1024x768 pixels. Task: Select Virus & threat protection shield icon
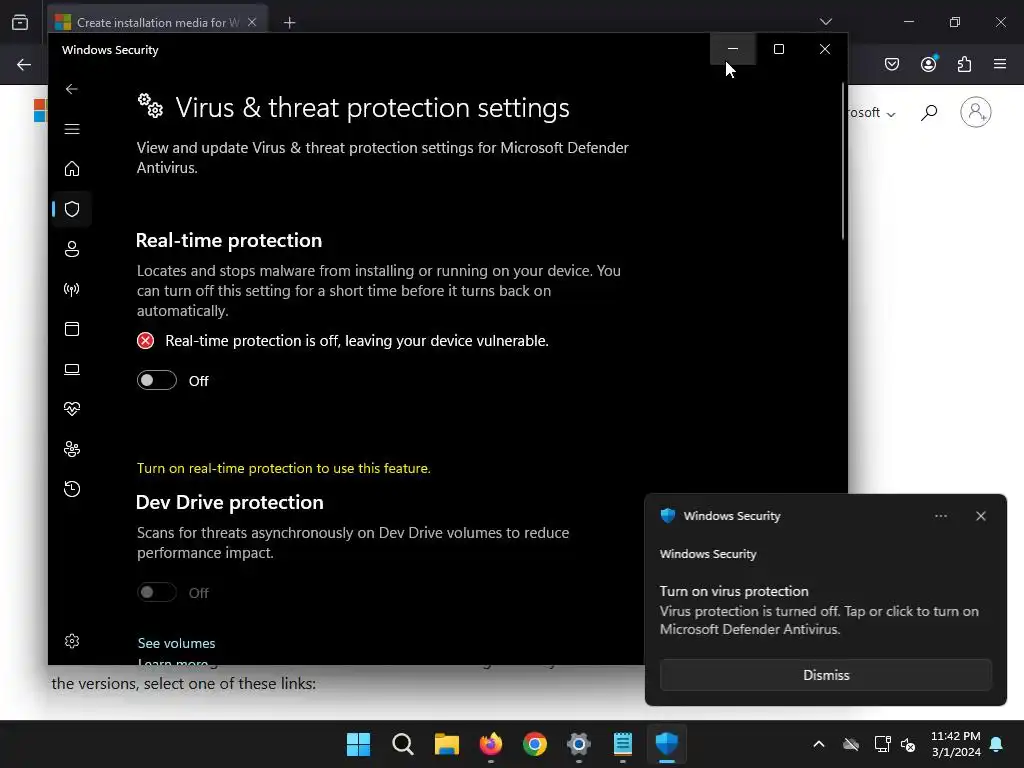(x=72, y=209)
